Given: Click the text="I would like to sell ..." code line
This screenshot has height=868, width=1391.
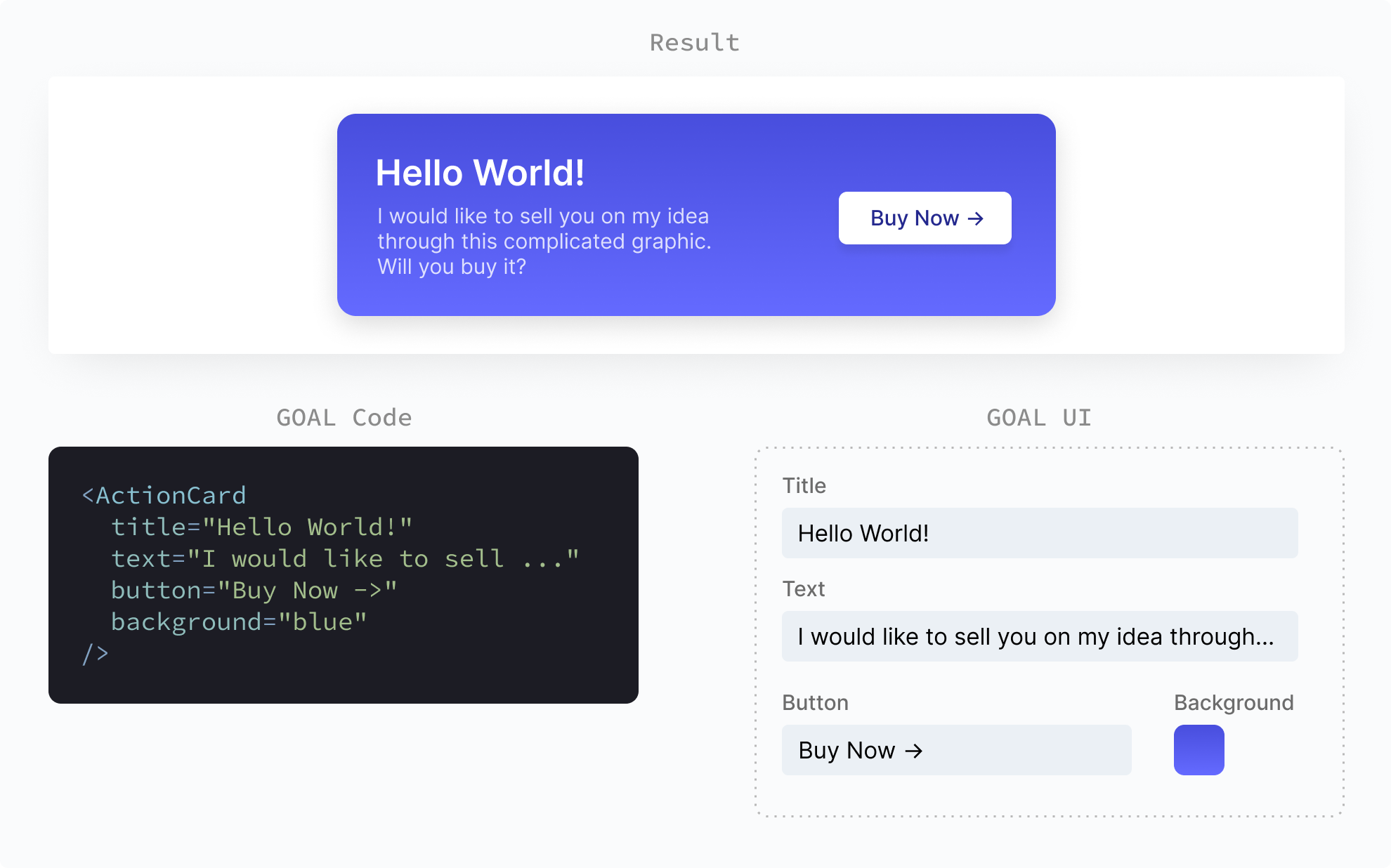Looking at the screenshot, I should [x=345, y=558].
